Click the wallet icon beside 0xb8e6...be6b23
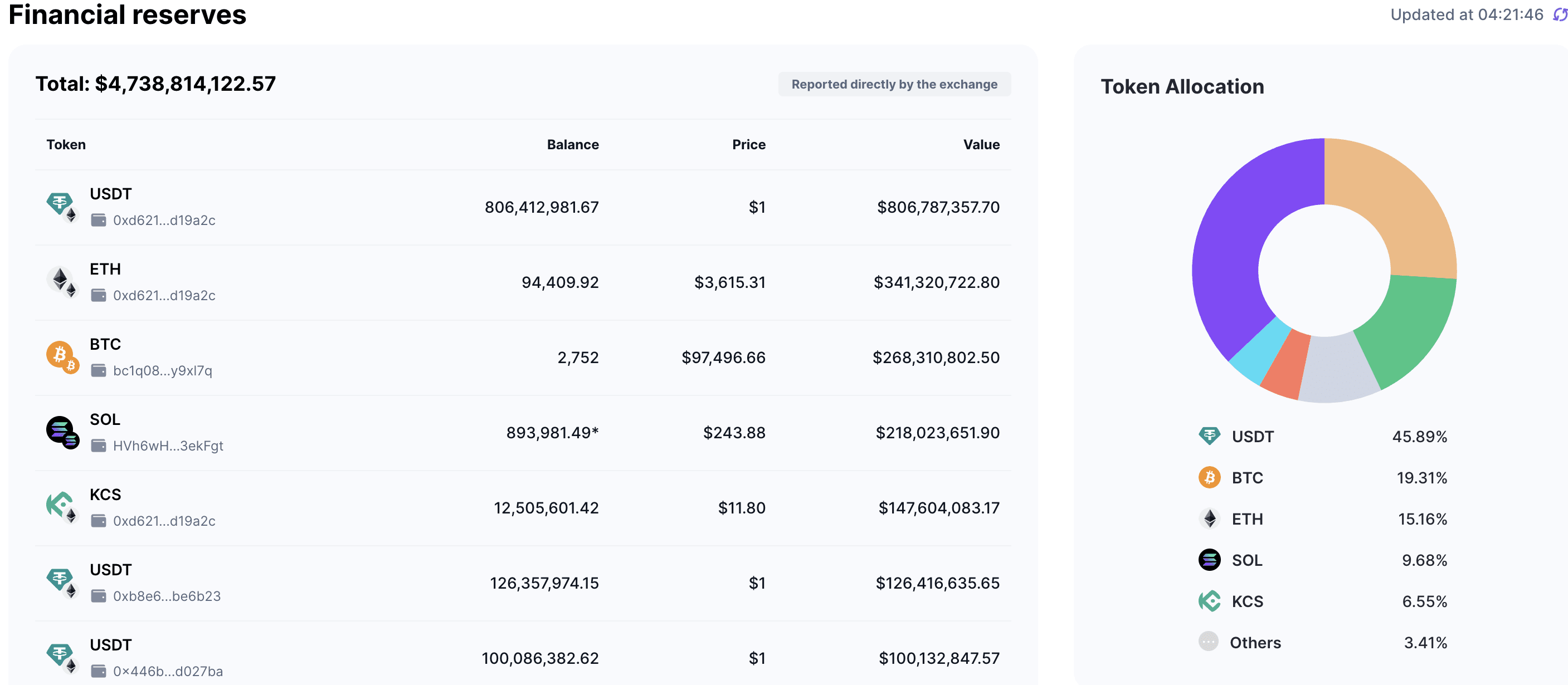Viewport: 1568px width, 685px height. click(98, 595)
